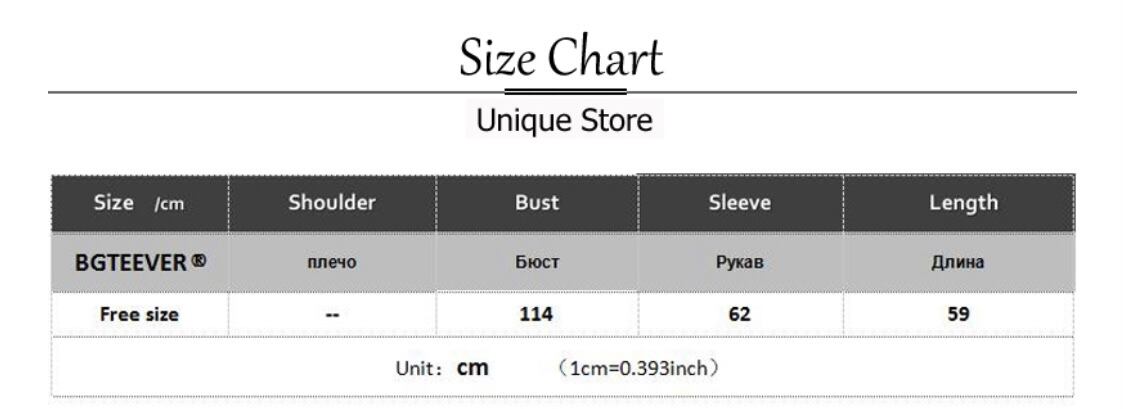The image size is (1125, 409).
Task: Select the Free size row label
Action: 140,314
